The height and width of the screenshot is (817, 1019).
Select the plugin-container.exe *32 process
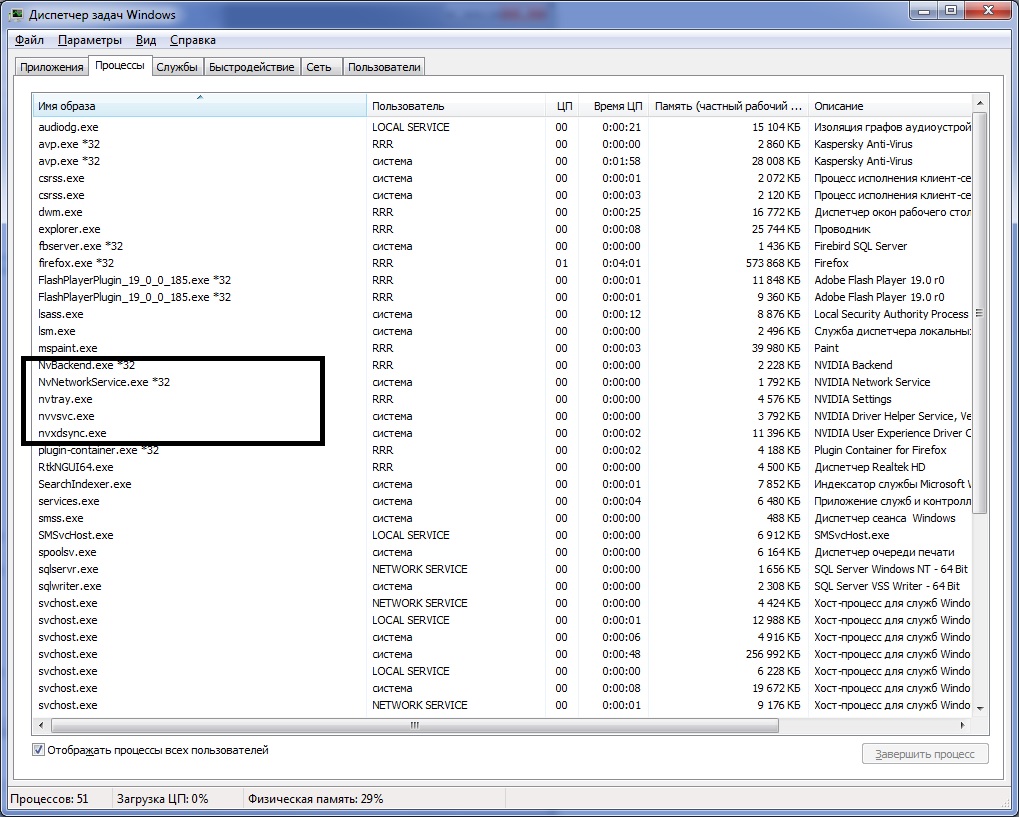(x=502, y=450)
